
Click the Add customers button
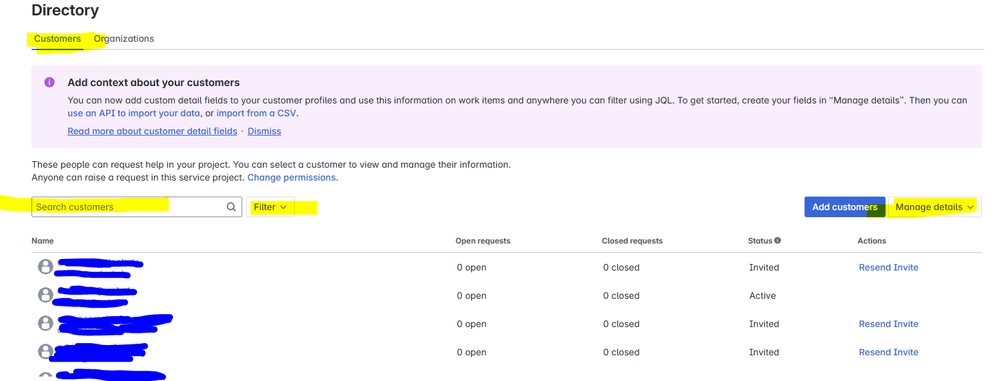click(845, 207)
